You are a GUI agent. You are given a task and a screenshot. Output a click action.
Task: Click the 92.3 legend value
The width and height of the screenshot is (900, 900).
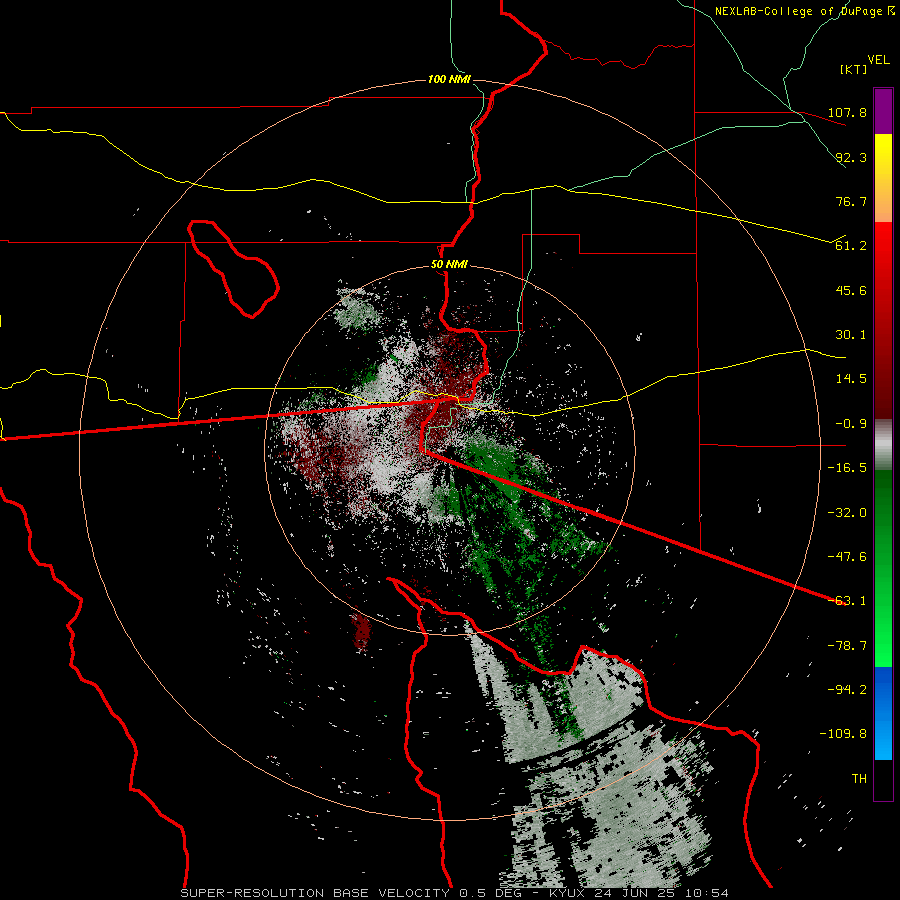(x=851, y=157)
